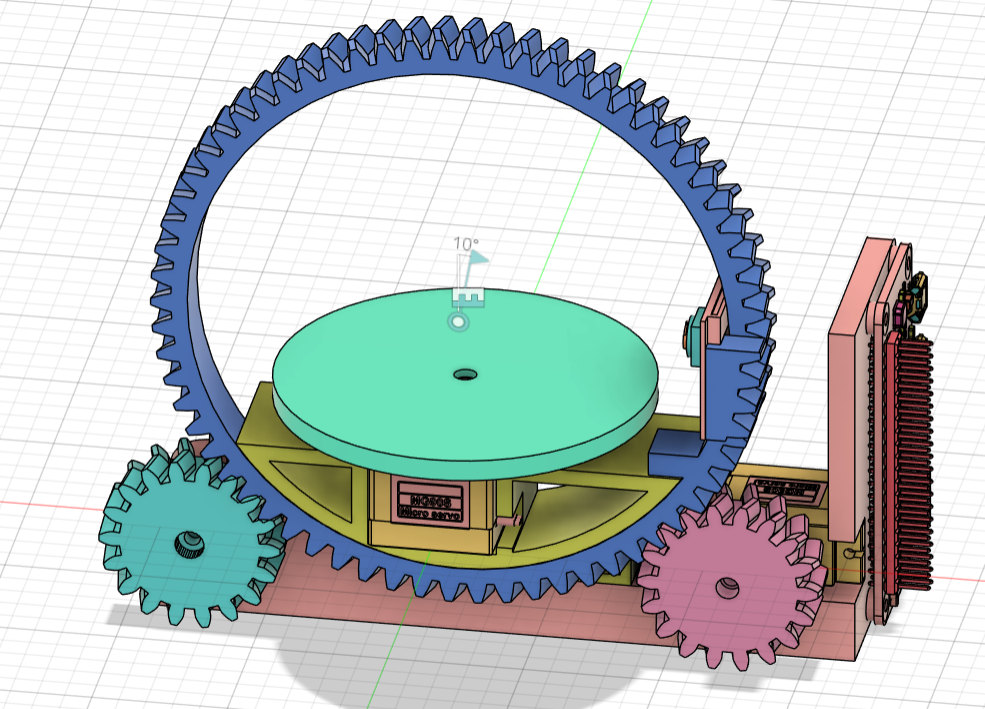
Task: Click the red pin header strip
Action: tap(912, 460)
